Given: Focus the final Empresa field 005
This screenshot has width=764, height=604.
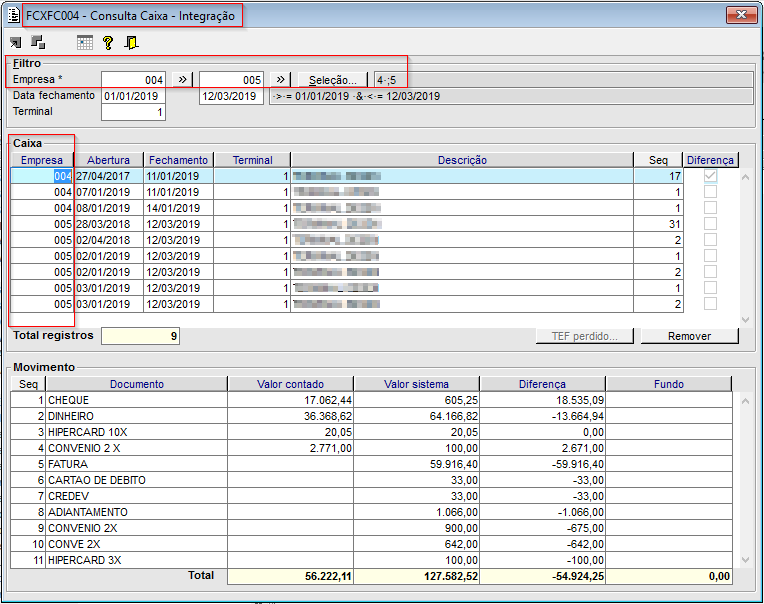Looking at the screenshot, I should pyautogui.click(x=231, y=80).
